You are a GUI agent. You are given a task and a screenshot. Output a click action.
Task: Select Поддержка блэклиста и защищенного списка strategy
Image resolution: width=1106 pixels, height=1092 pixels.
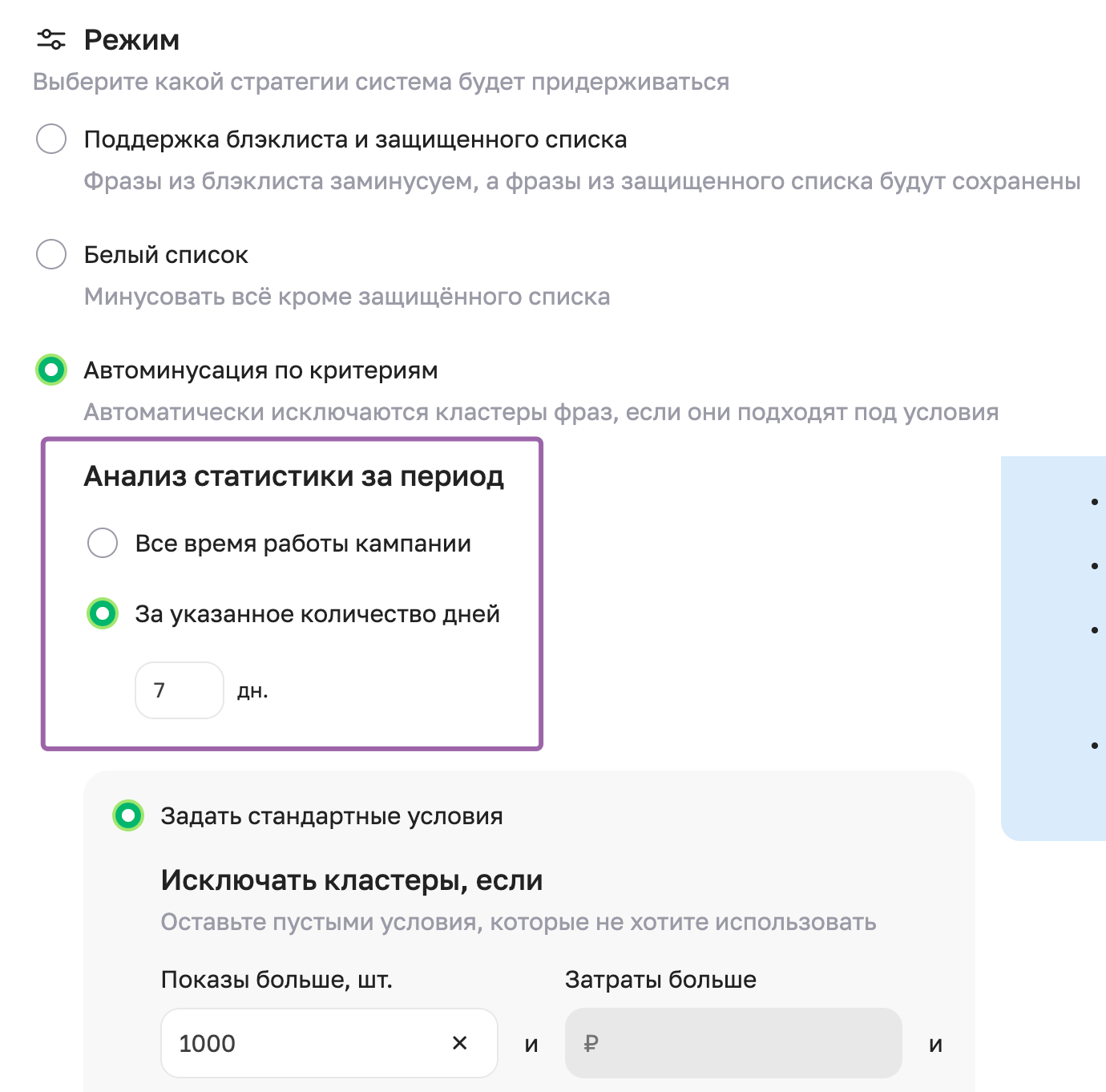point(51,139)
